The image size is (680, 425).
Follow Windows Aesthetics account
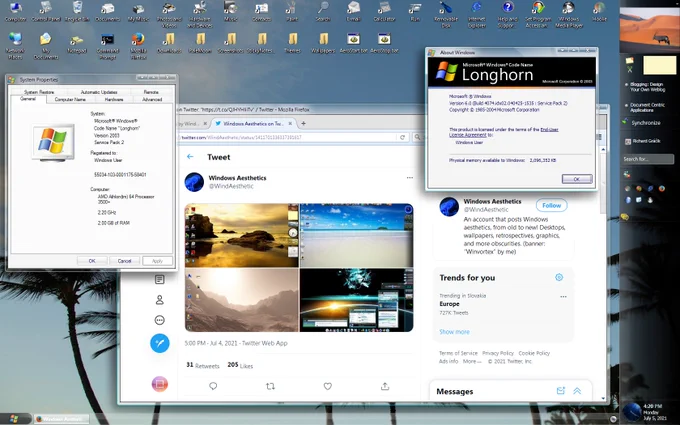click(552, 206)
